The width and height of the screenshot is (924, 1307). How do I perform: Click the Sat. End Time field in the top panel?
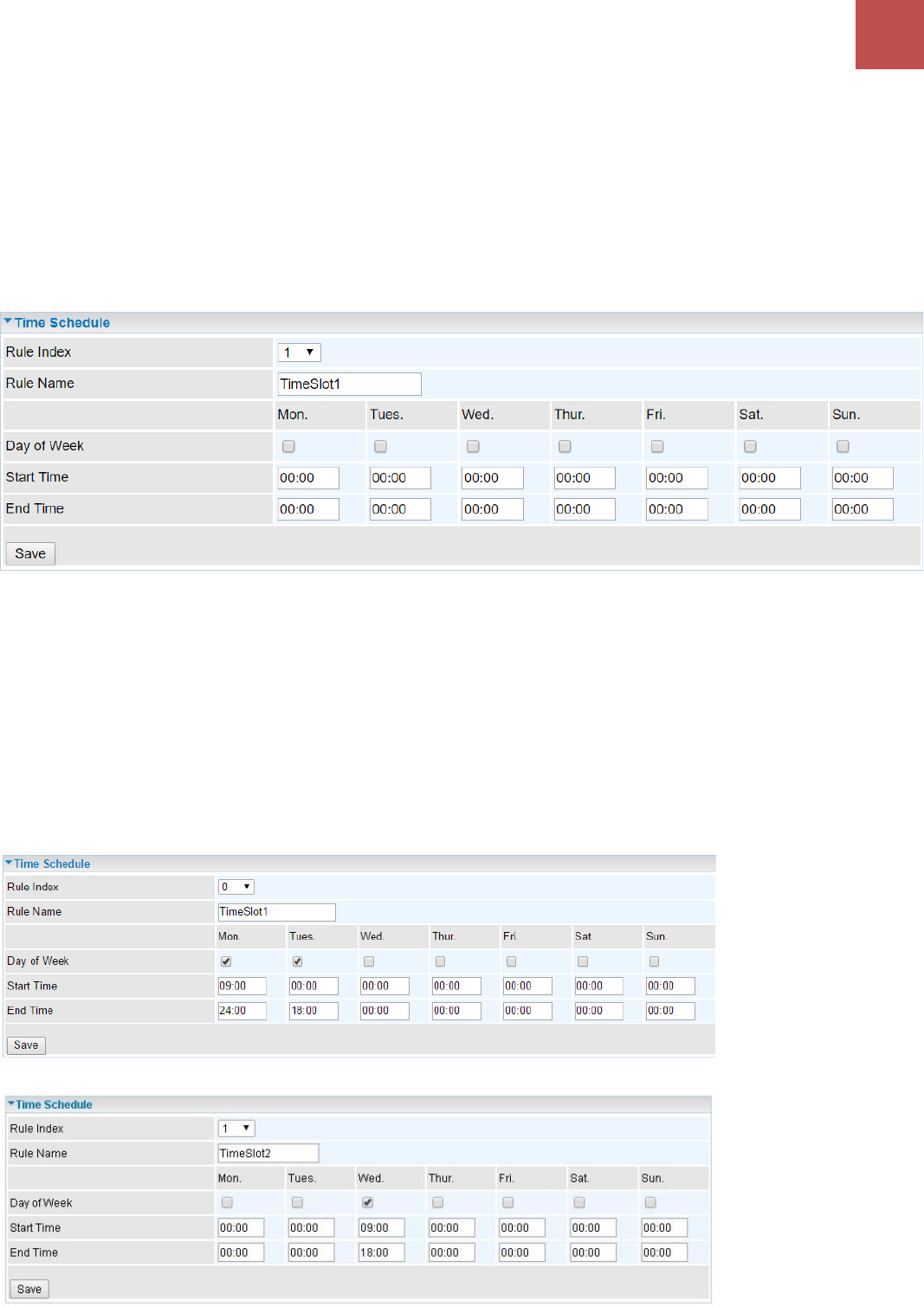(x=770, y=509)
